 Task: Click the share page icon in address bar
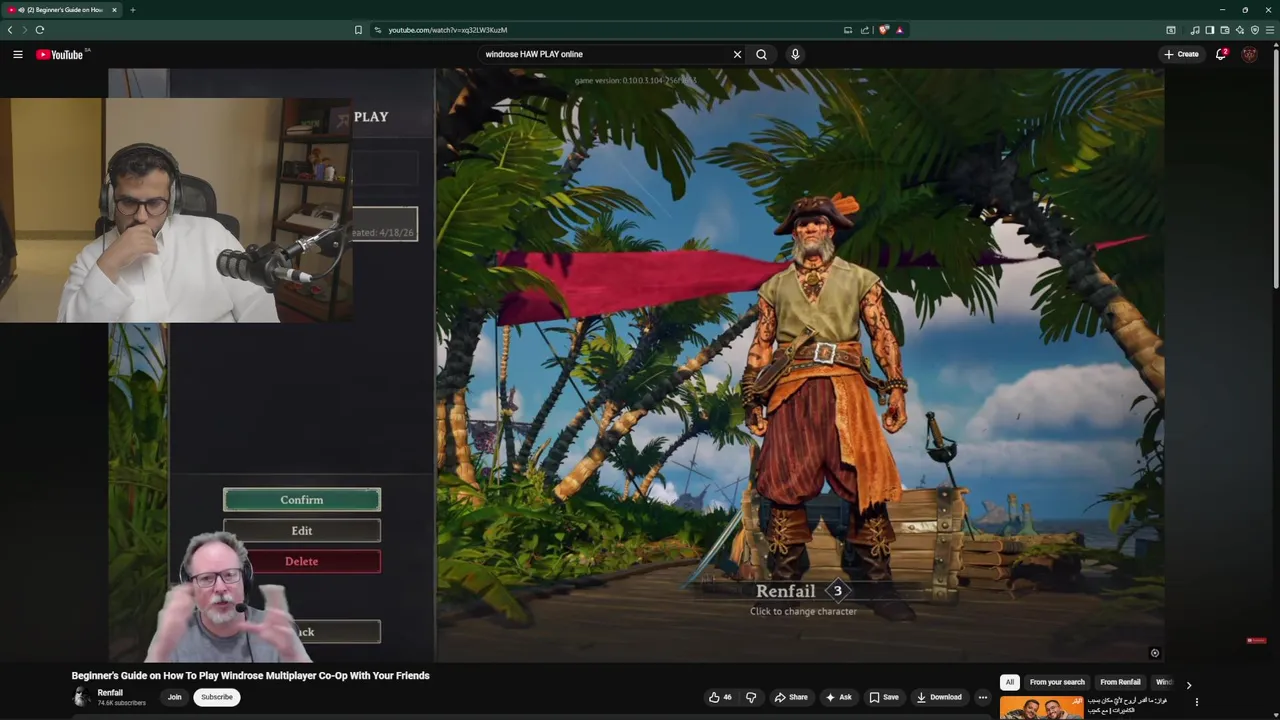(x=865, y=30)
